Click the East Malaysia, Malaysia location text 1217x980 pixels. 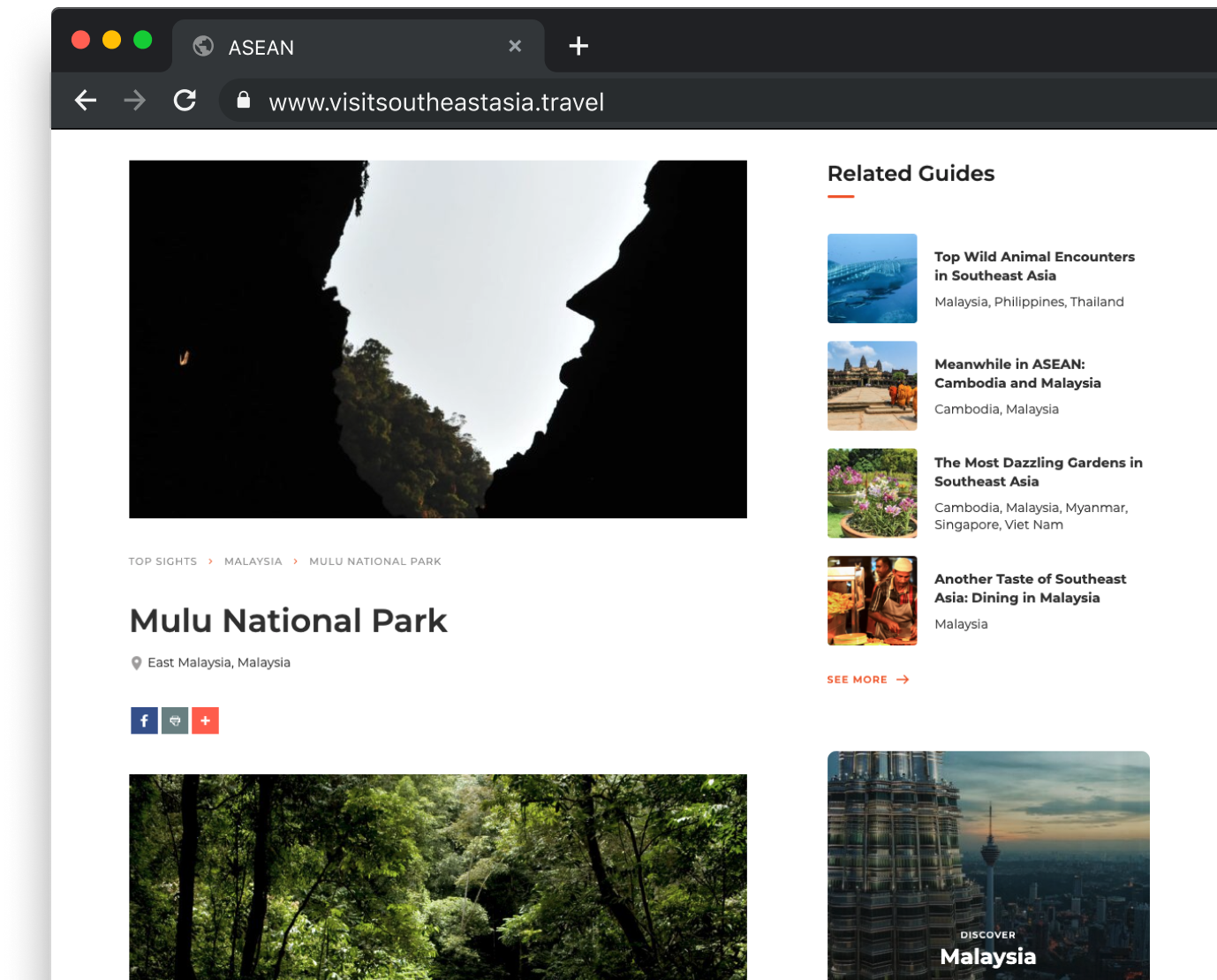[x=219, y=663]
